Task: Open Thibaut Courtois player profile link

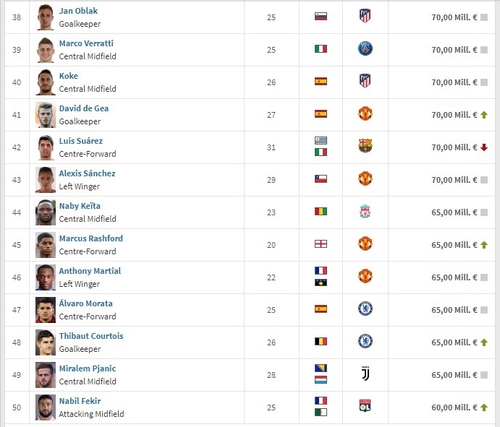Action: [x=91, y=336]
